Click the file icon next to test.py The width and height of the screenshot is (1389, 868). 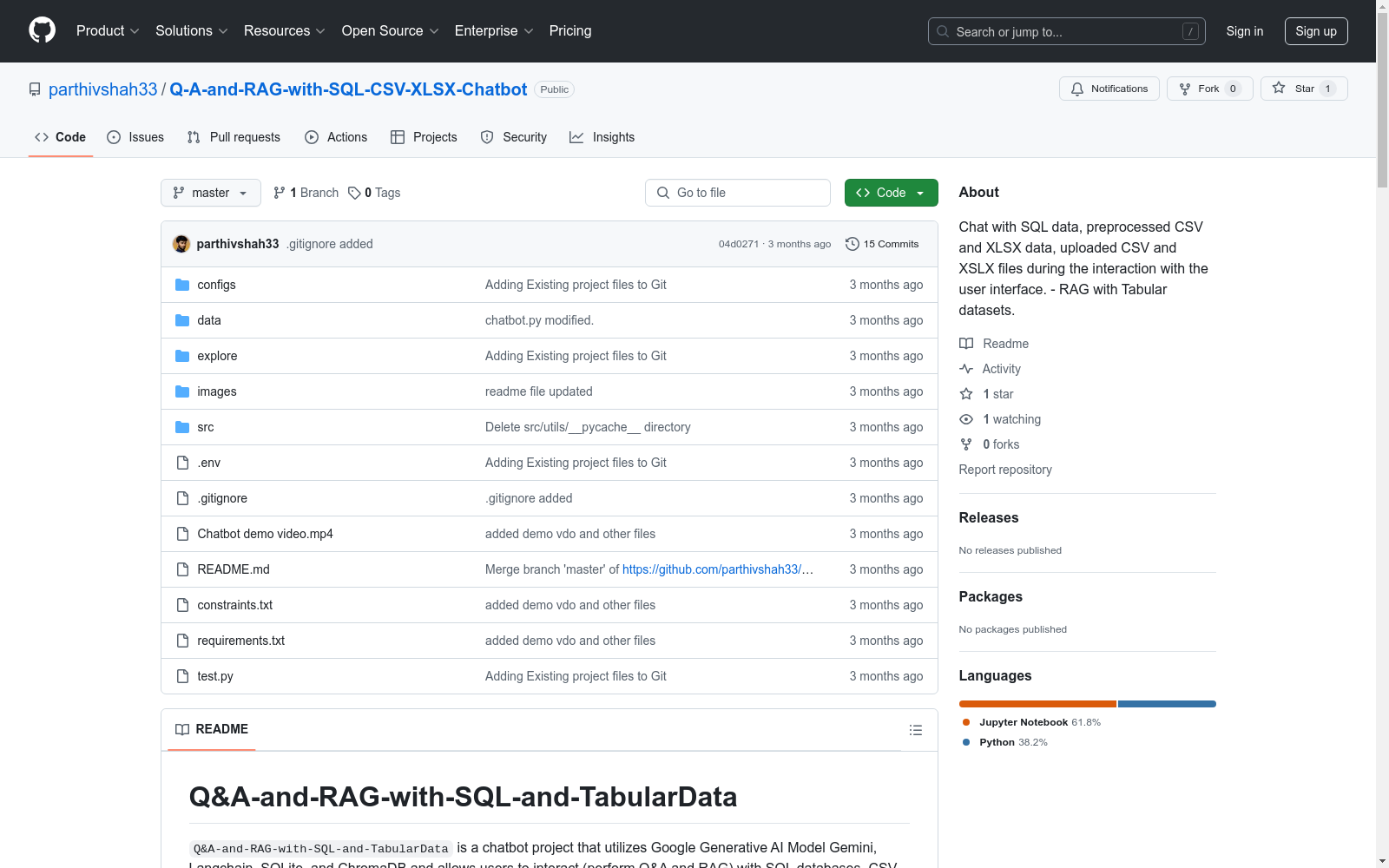(x=182, y=676)
